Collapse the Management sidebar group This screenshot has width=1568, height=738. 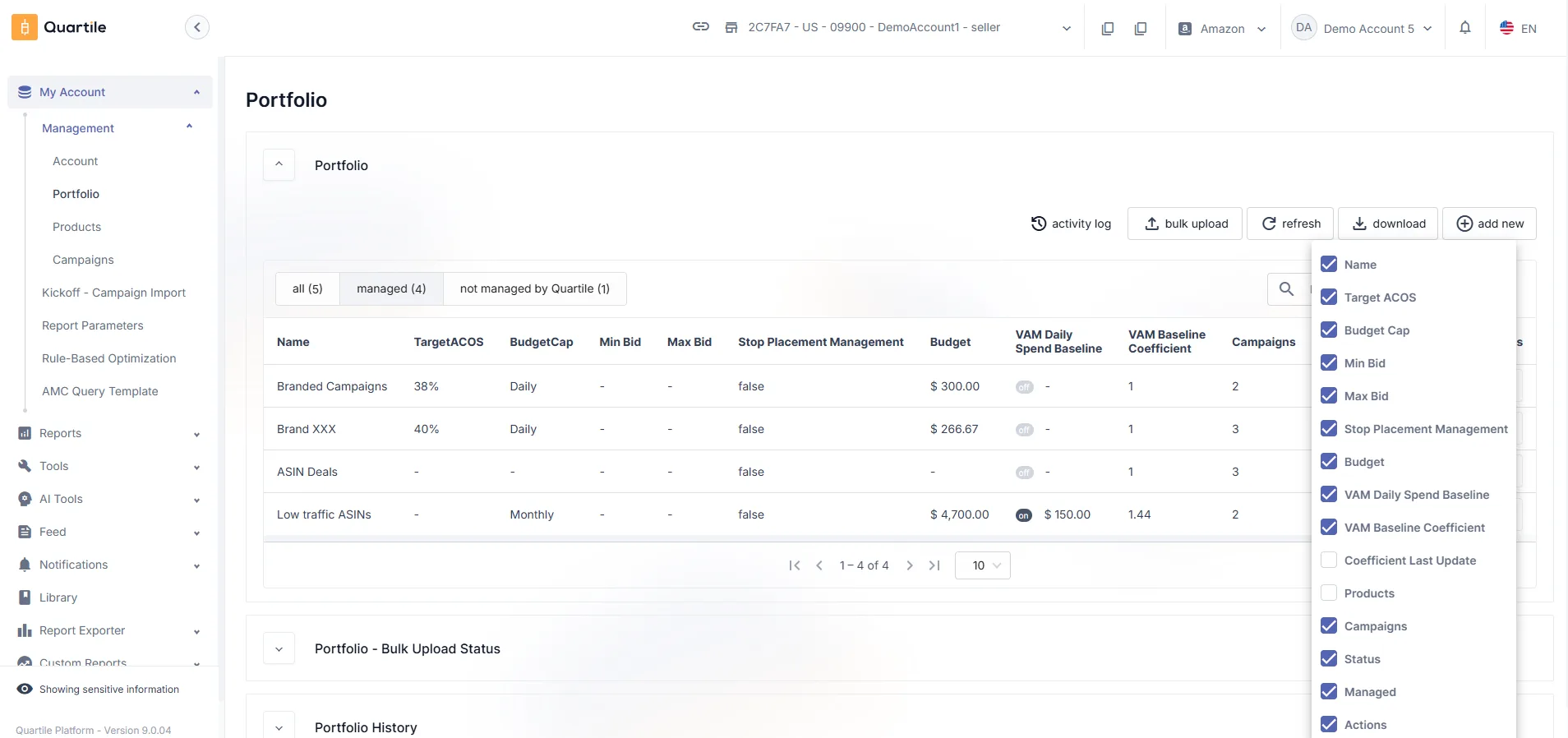pyautogui.click(x=190, y=127)
